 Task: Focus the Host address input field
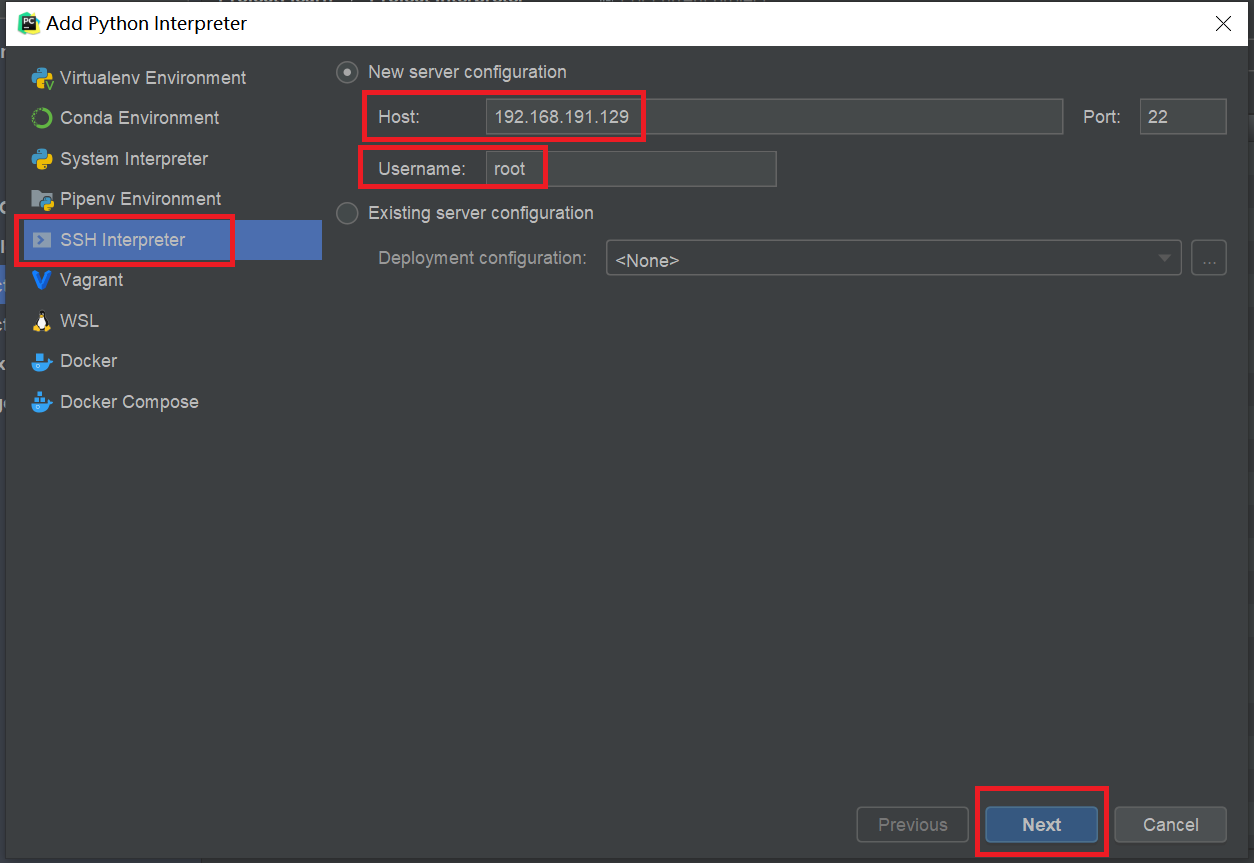click(x=772, y=117)
